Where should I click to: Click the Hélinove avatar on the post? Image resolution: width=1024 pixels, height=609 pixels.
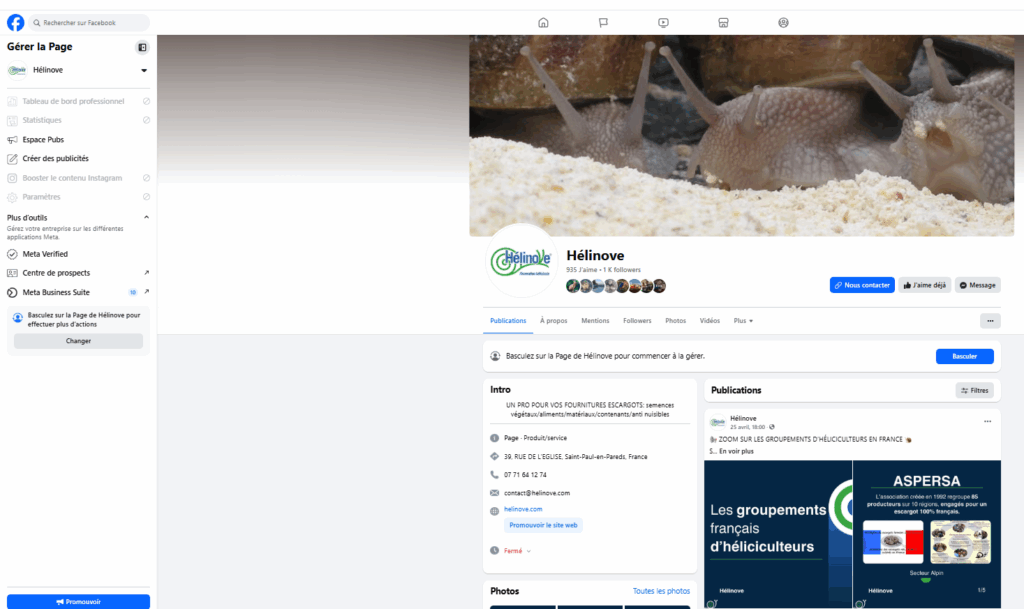tap(718, 422)
